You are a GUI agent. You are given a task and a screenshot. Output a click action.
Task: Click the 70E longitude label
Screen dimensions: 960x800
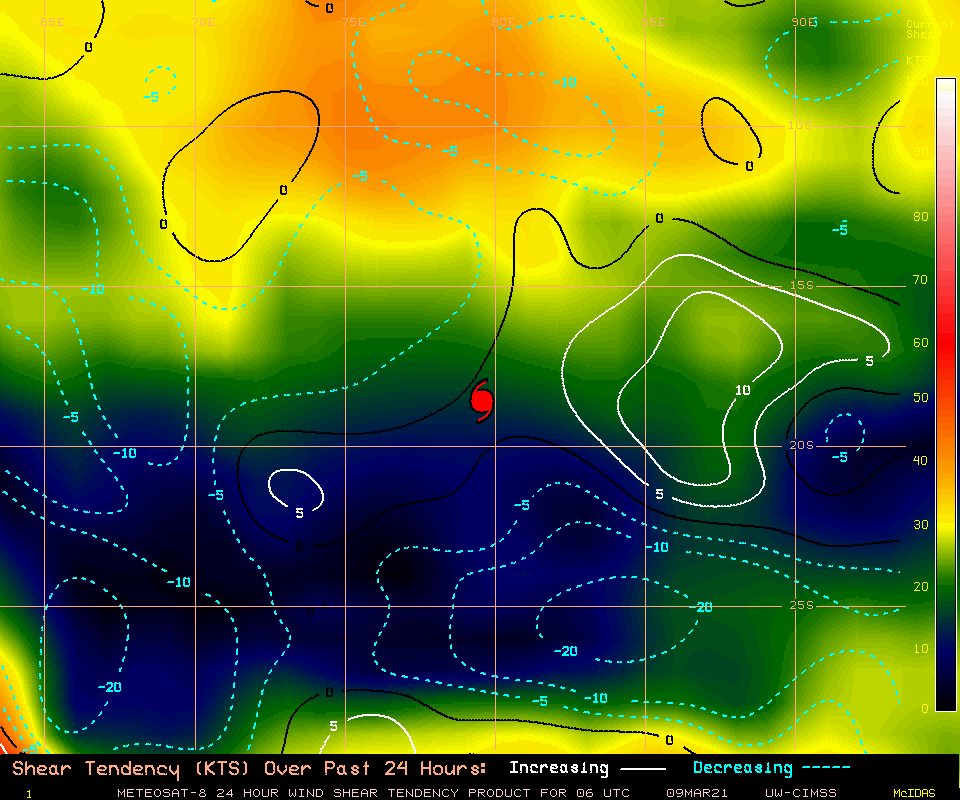(203, 22)
